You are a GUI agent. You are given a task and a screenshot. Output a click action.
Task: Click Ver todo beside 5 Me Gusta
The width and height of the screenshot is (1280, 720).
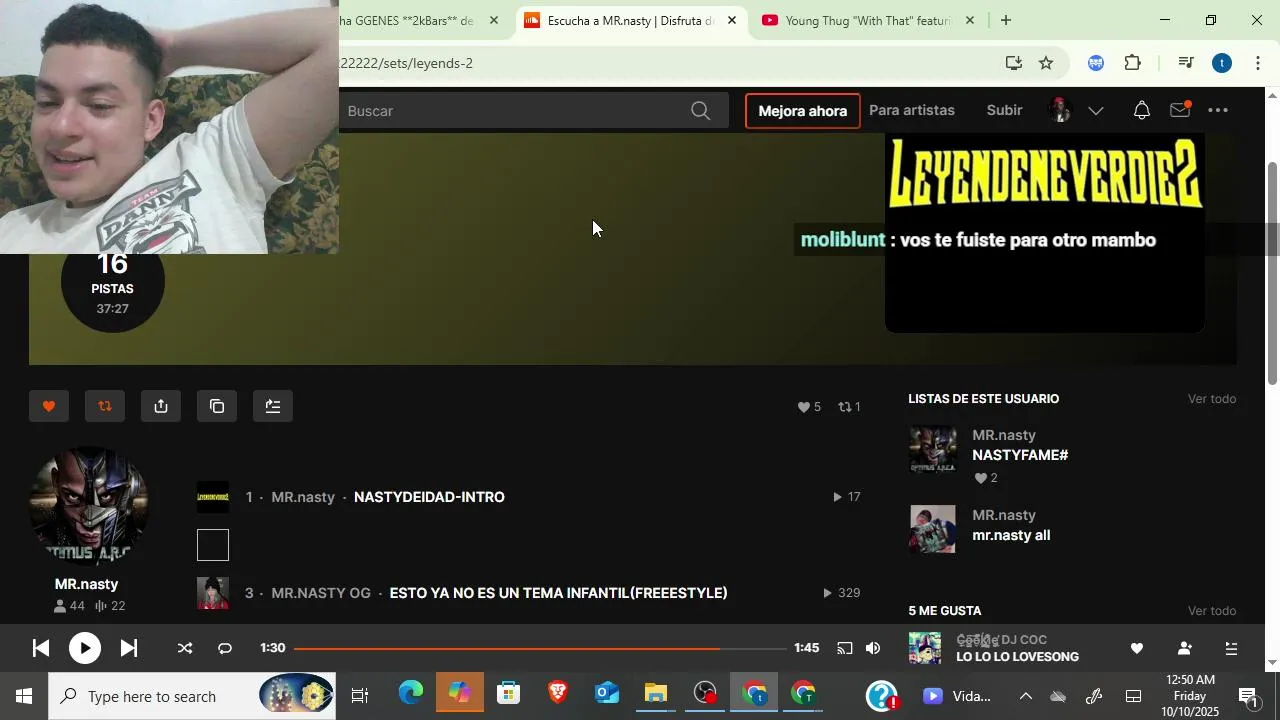(1212, 611)
